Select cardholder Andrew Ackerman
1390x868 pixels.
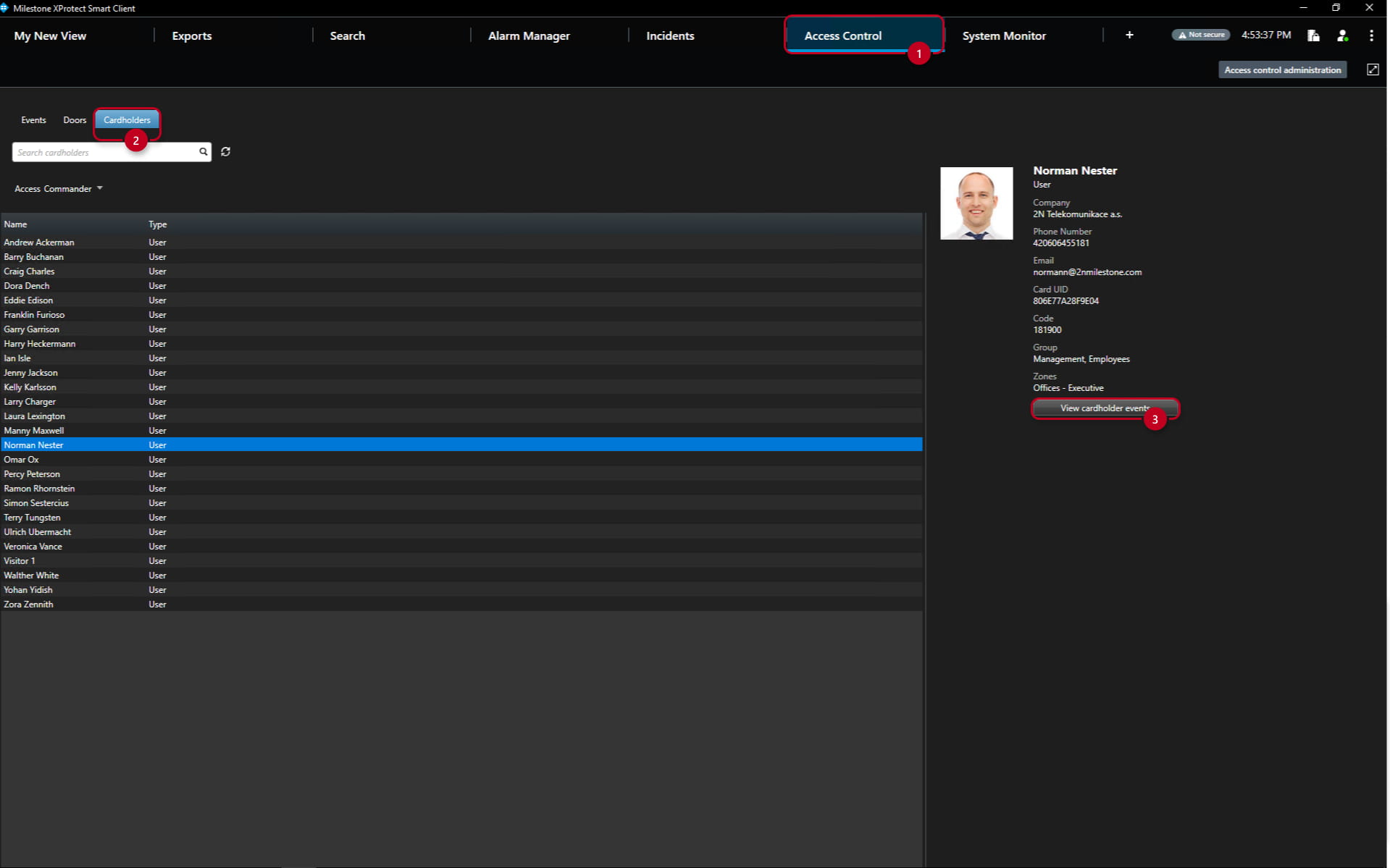[x=461, y=243]
